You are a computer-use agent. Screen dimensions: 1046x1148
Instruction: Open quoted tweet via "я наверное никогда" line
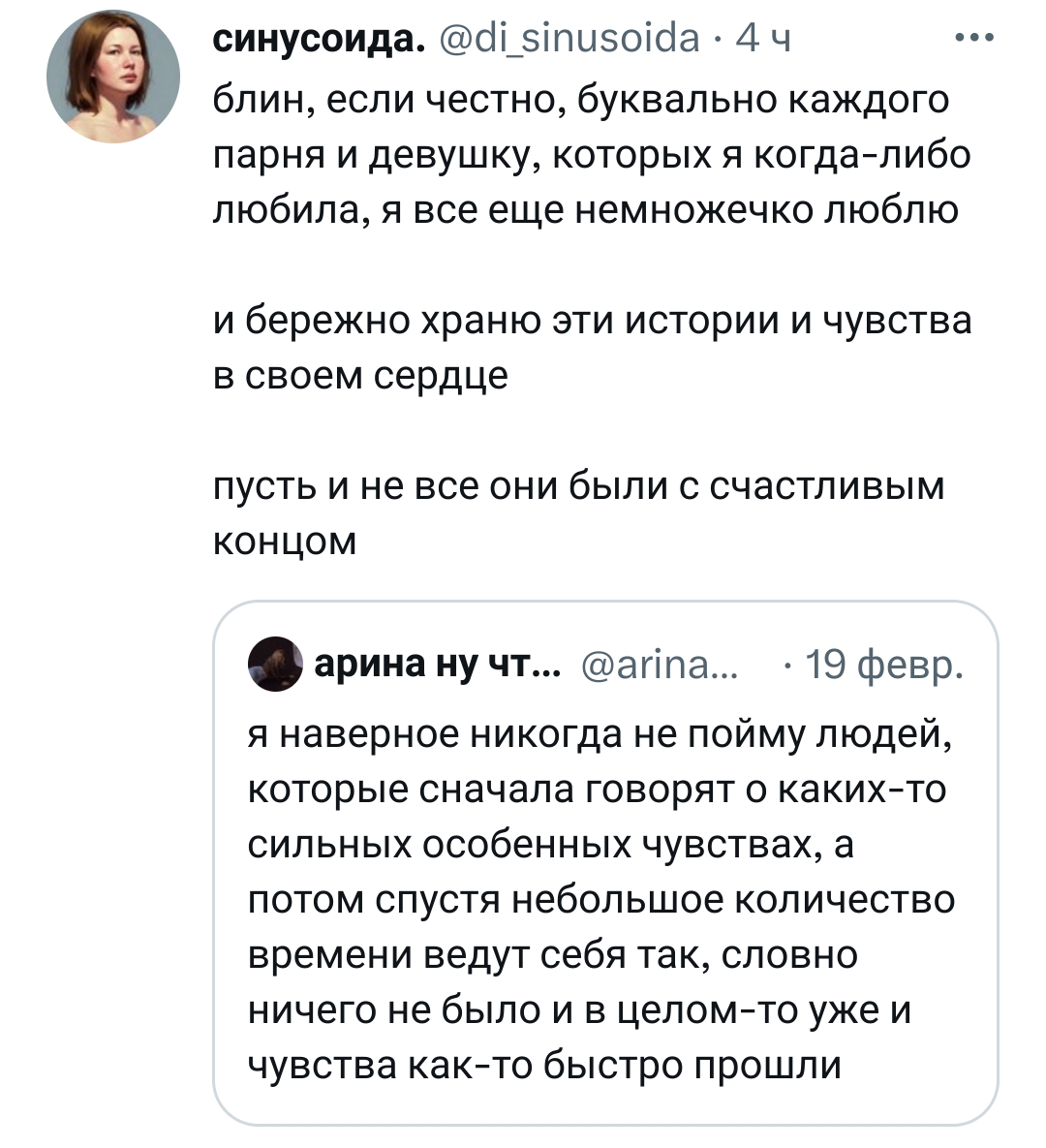click(600, 736)
